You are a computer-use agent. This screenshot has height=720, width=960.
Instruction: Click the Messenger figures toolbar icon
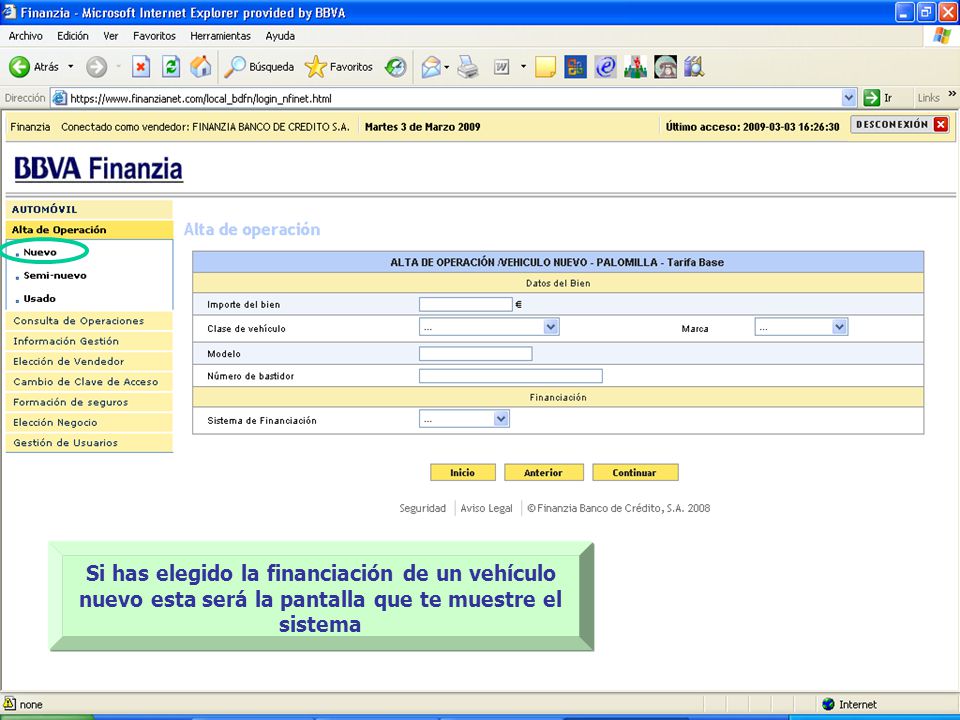[x=635, y=67]
